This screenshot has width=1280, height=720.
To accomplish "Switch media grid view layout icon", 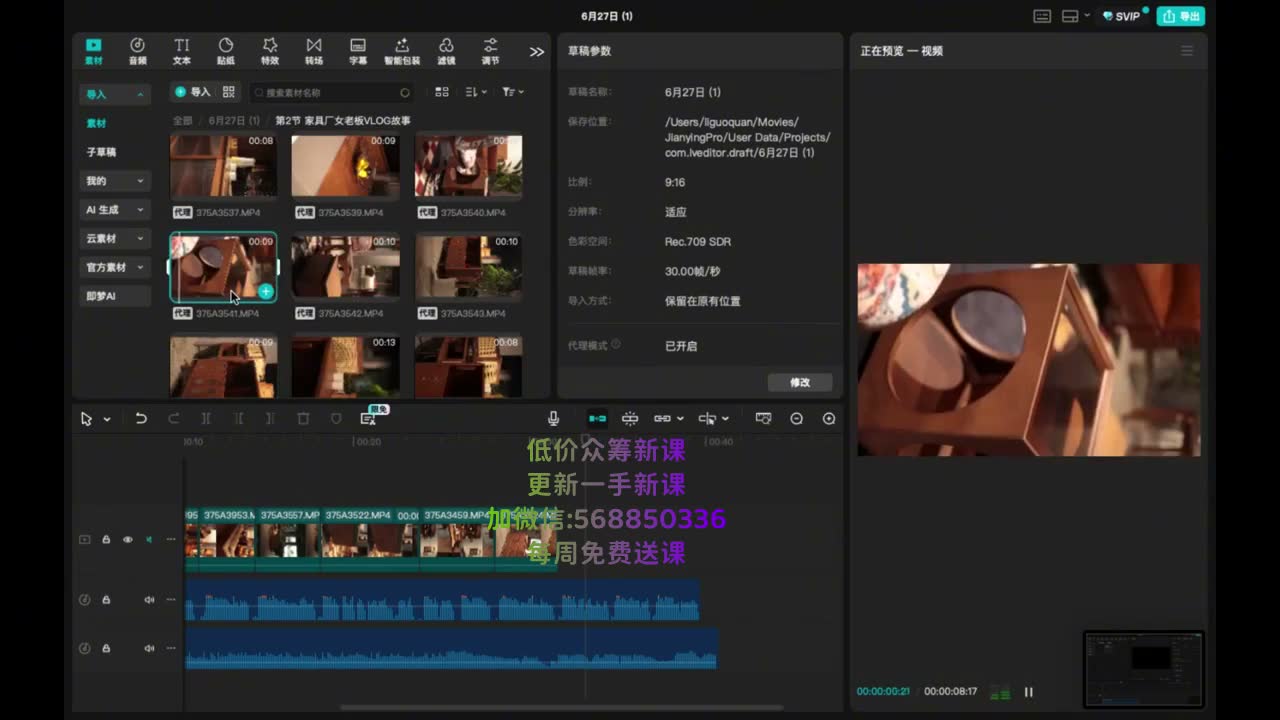I will coord(442,92).
